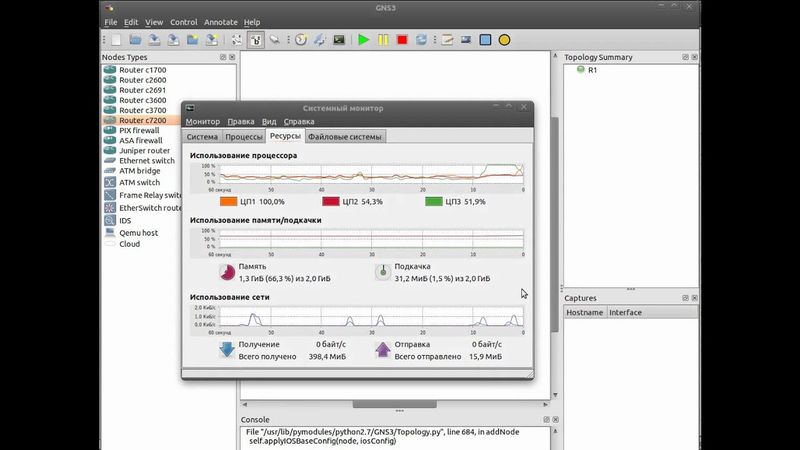Select Juniper router node type
This screenshot has width=800, height=450.
[x=144, y=151]
